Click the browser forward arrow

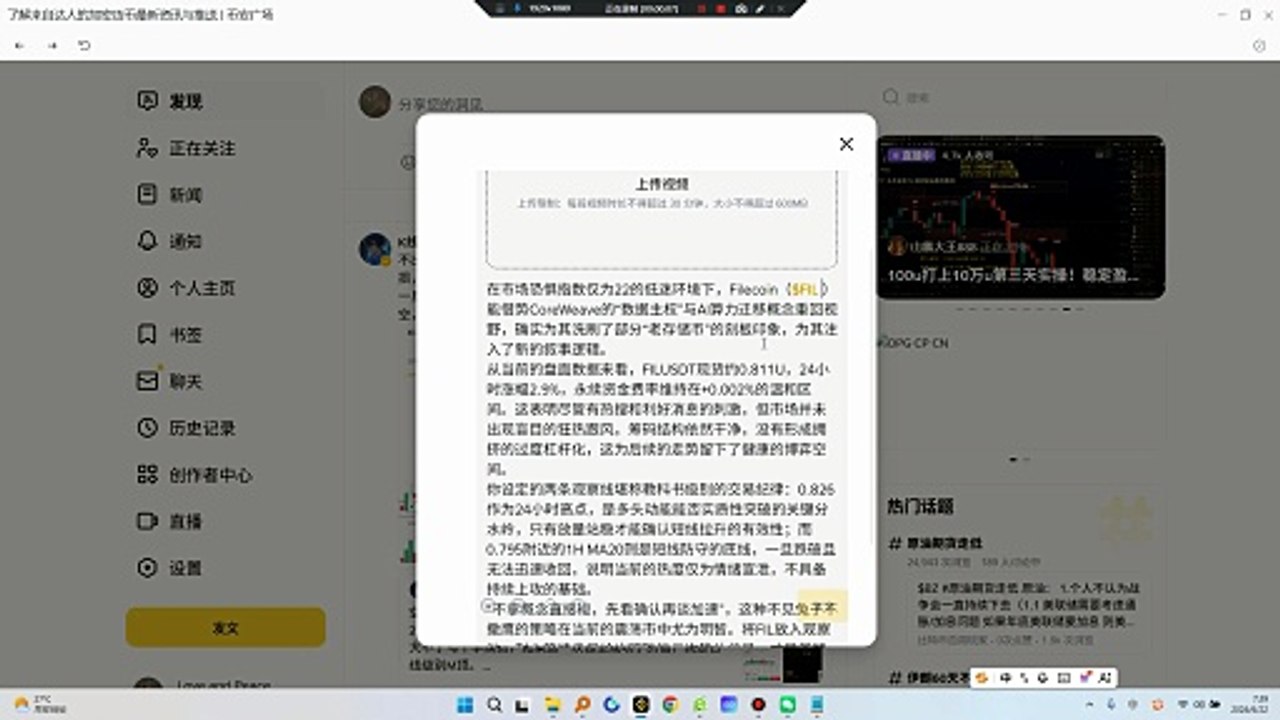point(52,46)
